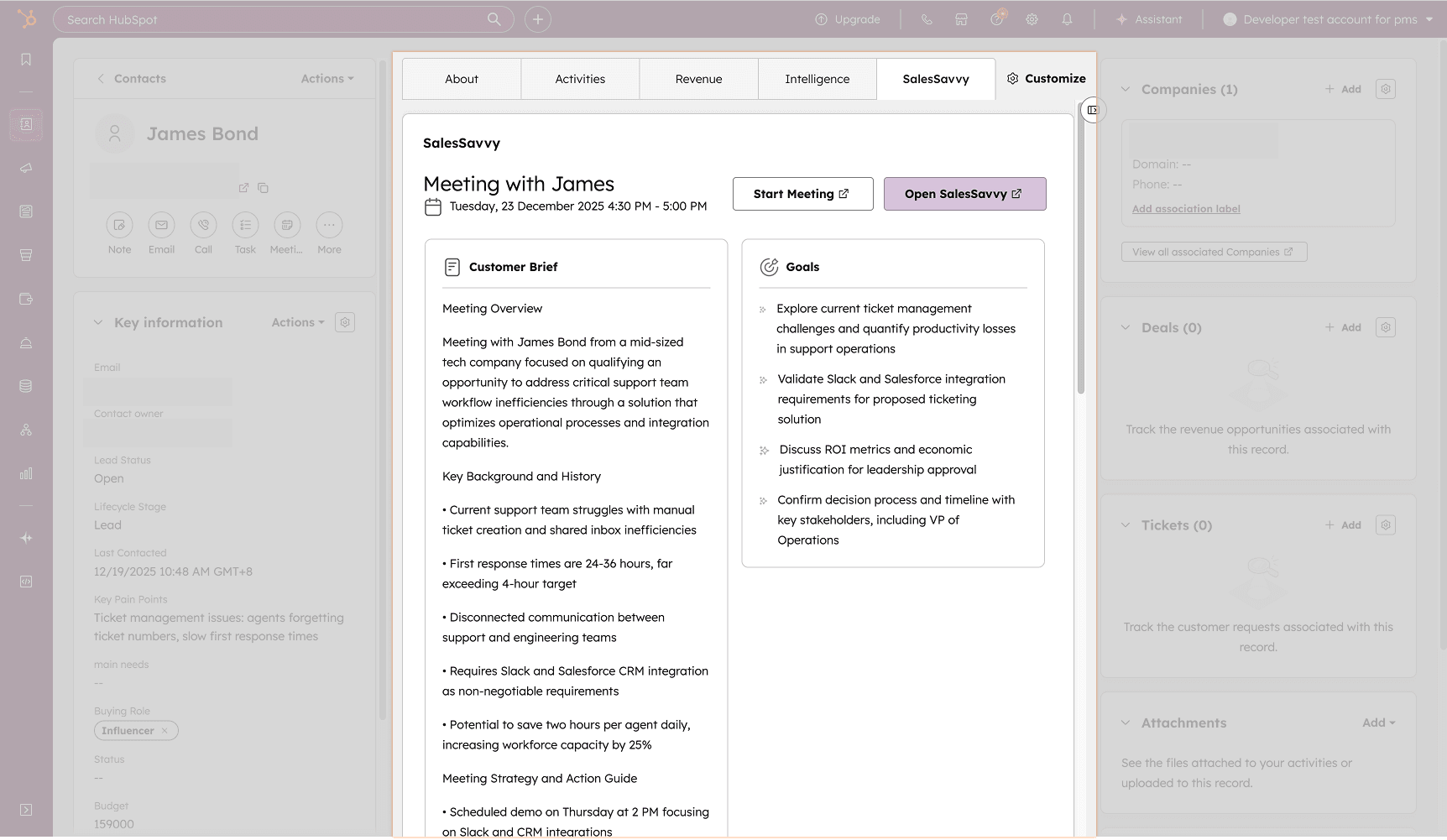Toggle the right sidebar collapse button
The width and height of the screenshot is (1447, 840).
pos(1093,110)
